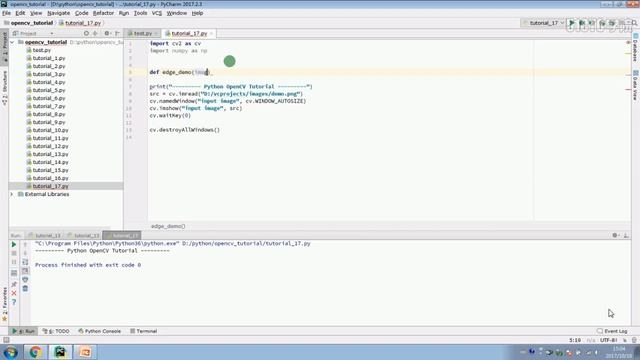Close the tutorial_17.py editor tab

[211, 33]
